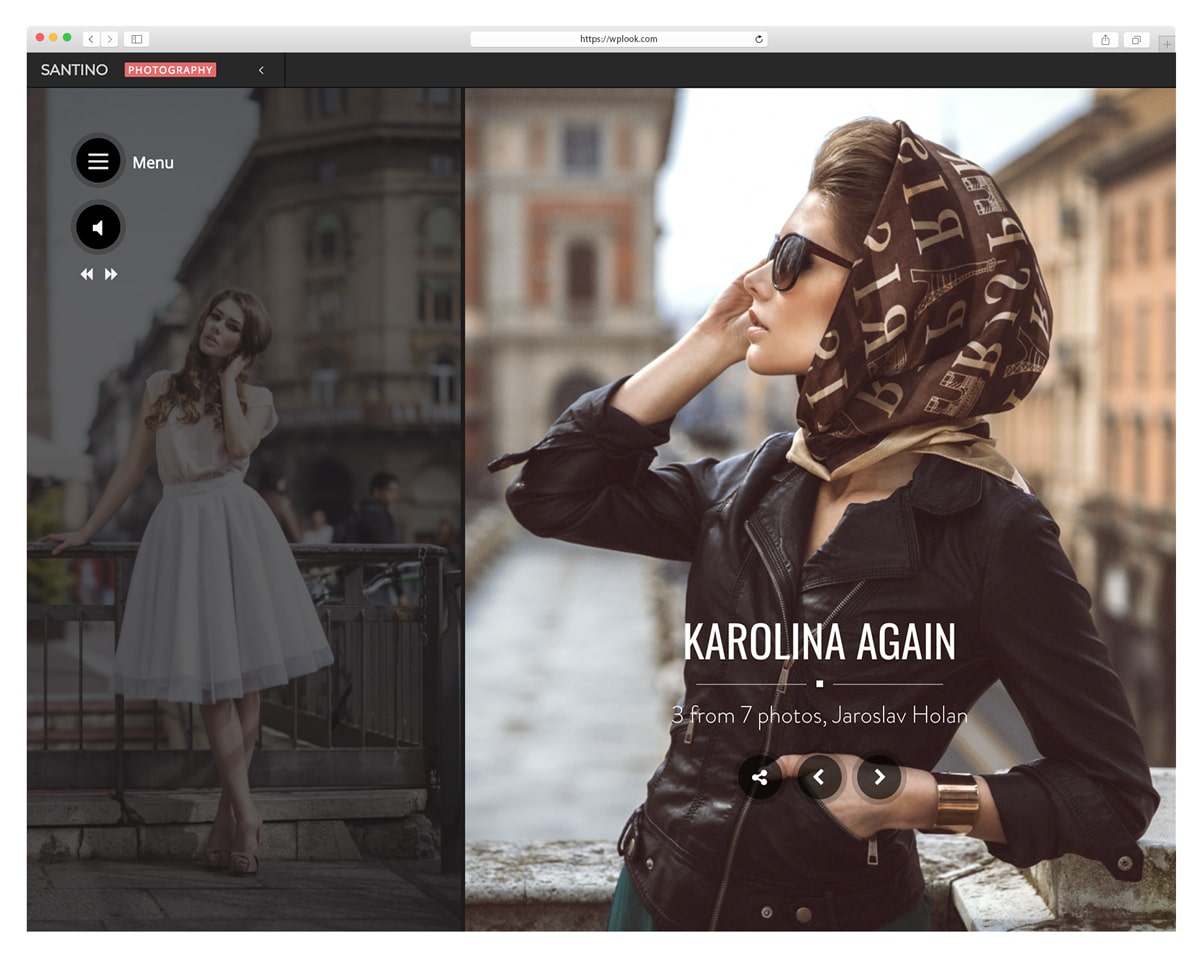
Task: Skip to next track with fast-forward icon
Action: 111,274
